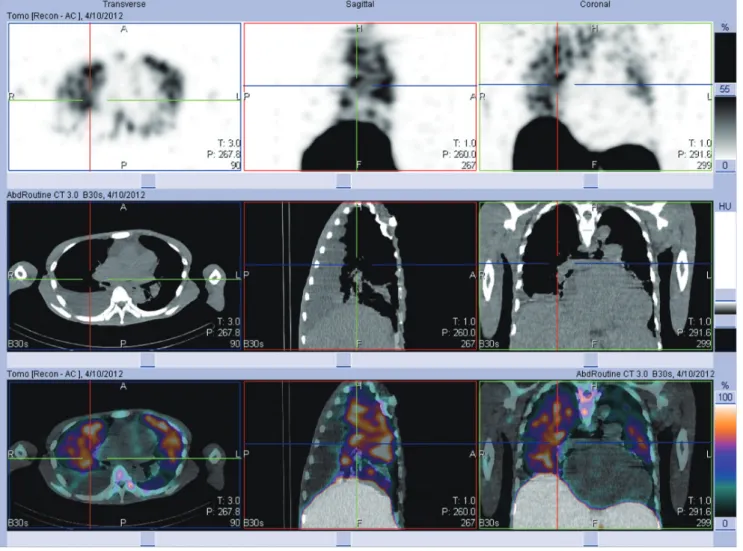Click 'P: 260.0' position text in sagittal SPECT view
The width and height of the screenshot is (743, 551).
pos(459,154)
